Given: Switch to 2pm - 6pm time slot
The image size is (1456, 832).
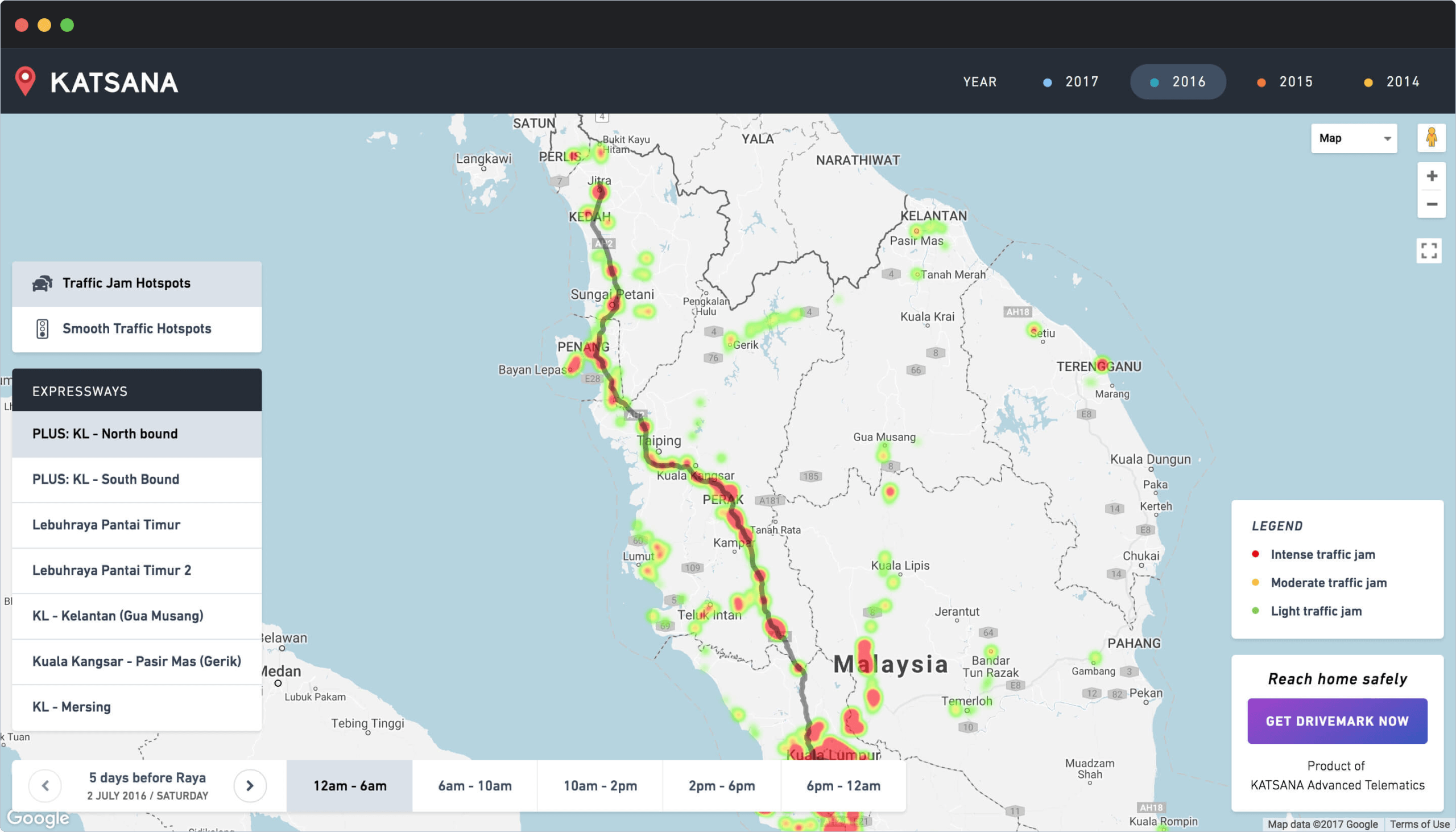Looking at the screenshot, I should (x=722, y=786).
